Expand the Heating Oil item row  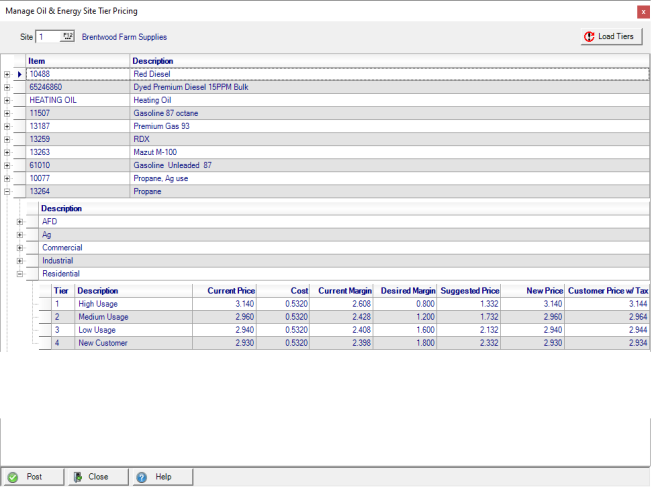(x=8, y=100)
